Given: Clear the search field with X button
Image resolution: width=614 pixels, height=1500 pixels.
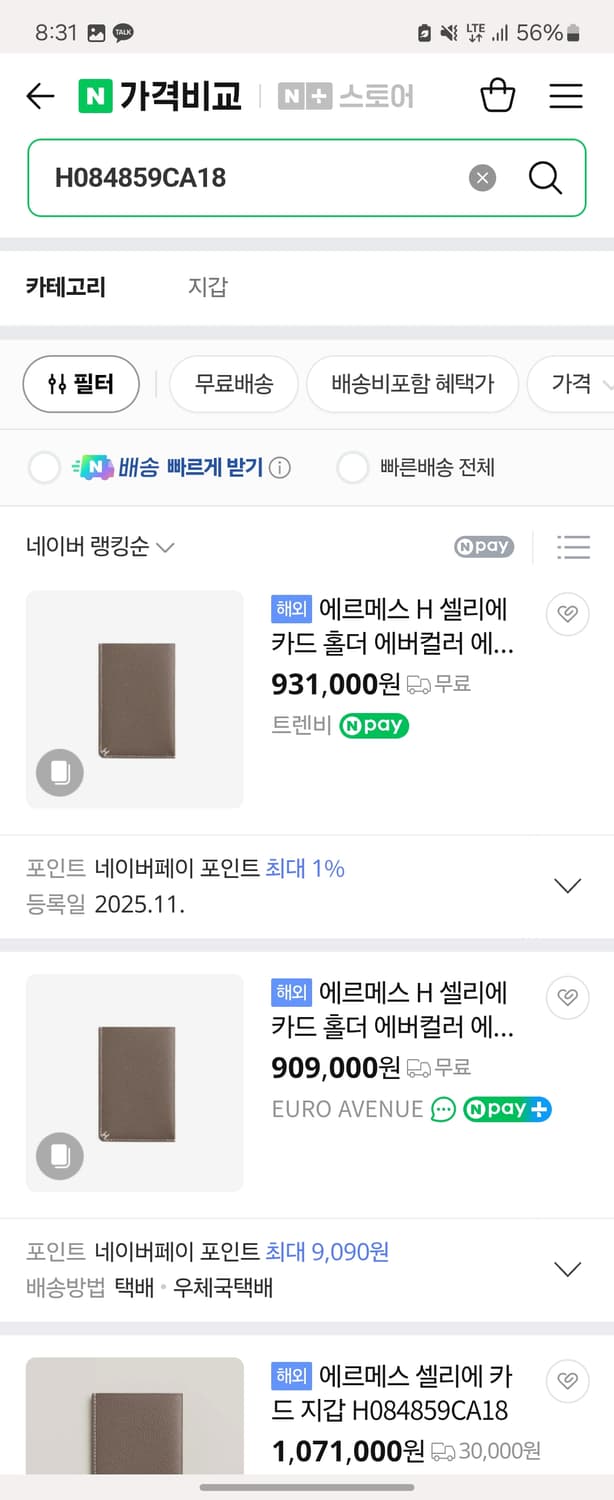Looking at the screenshot, I should [482, 177].
